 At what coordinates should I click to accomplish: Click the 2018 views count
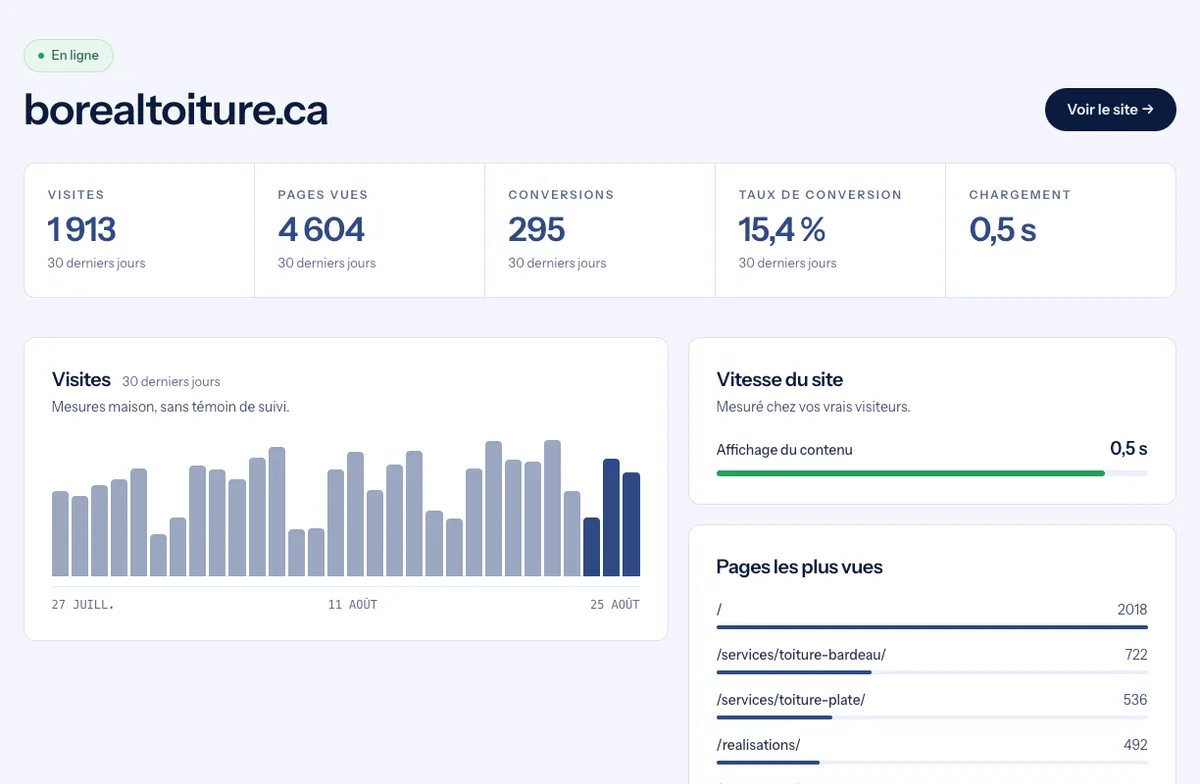tap(1132, 609)
